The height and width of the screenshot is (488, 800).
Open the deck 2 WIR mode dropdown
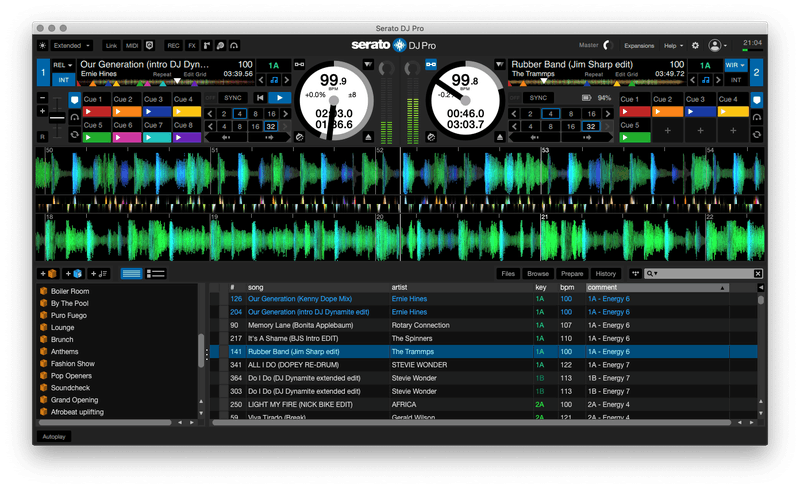pos(736,65)
